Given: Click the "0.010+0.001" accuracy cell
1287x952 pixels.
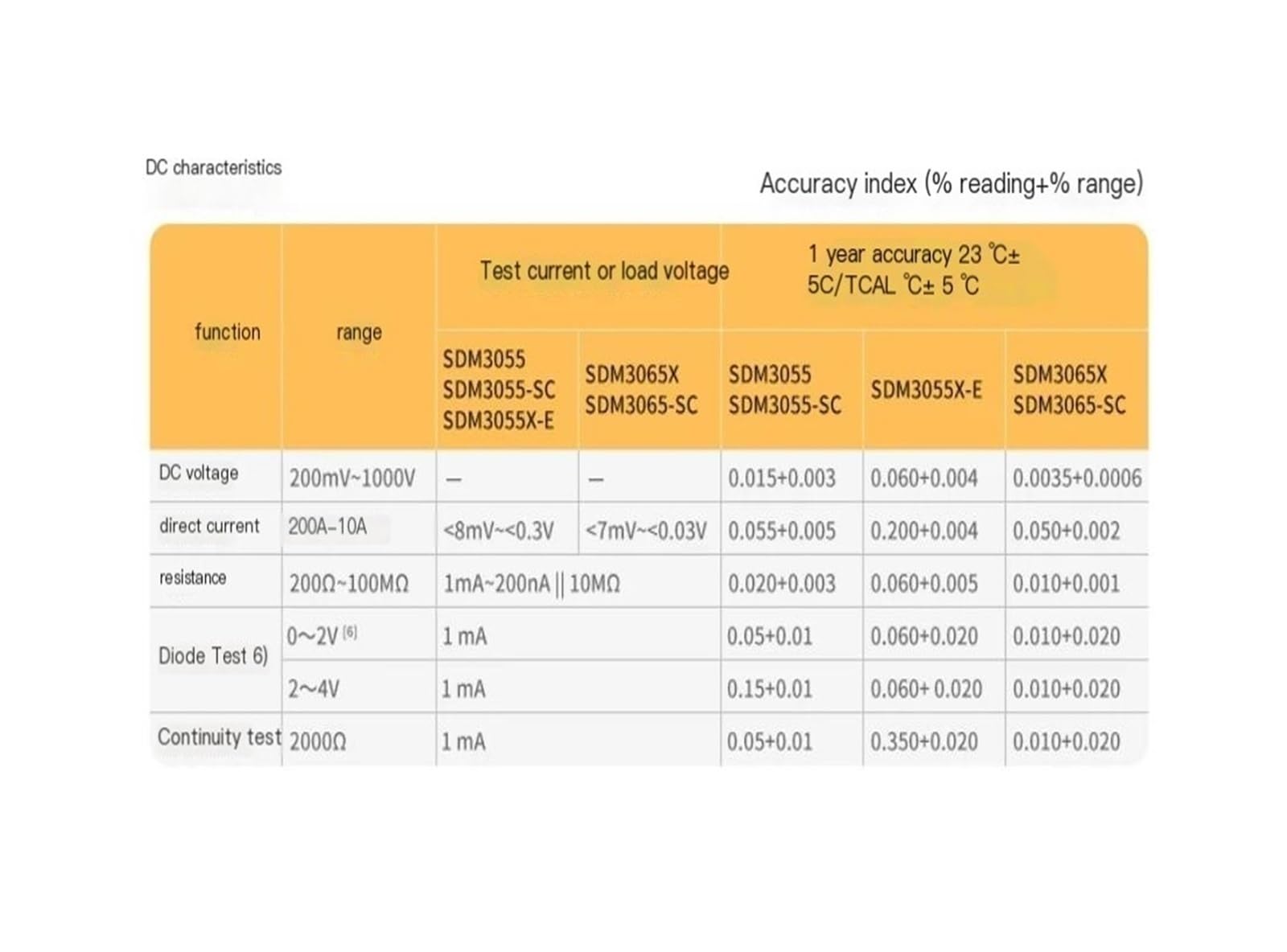Looking at the screenshot, I should click(1066, 584).
